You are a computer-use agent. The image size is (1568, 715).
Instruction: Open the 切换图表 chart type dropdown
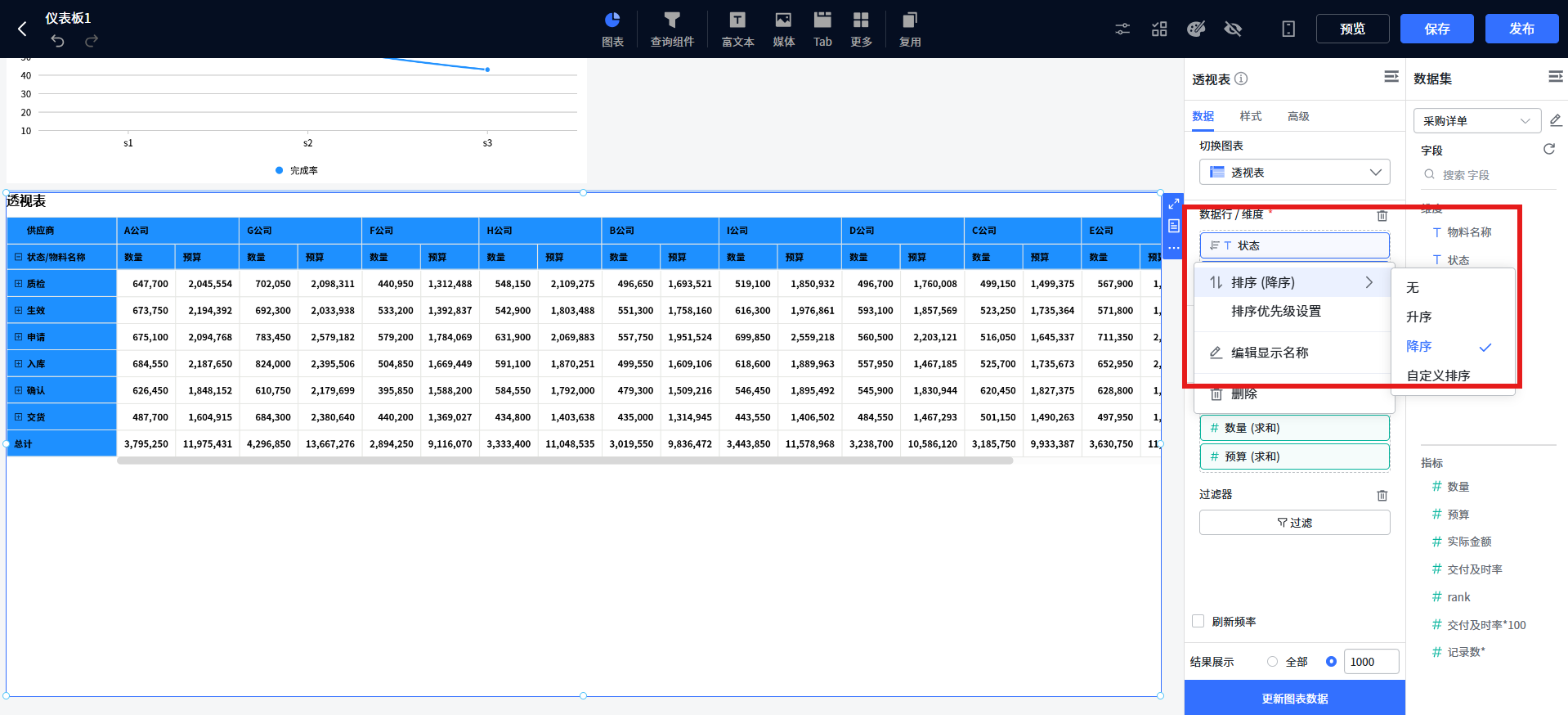[x=1294, y=172]
